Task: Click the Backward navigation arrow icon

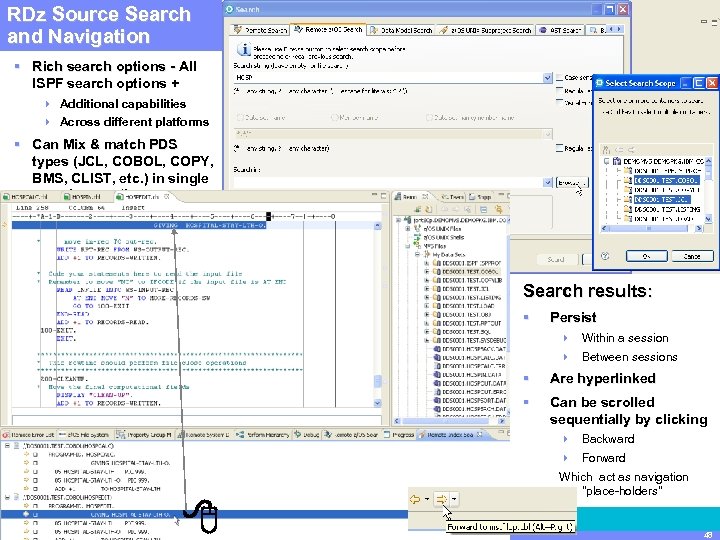Action: click(x=415, y=499)
